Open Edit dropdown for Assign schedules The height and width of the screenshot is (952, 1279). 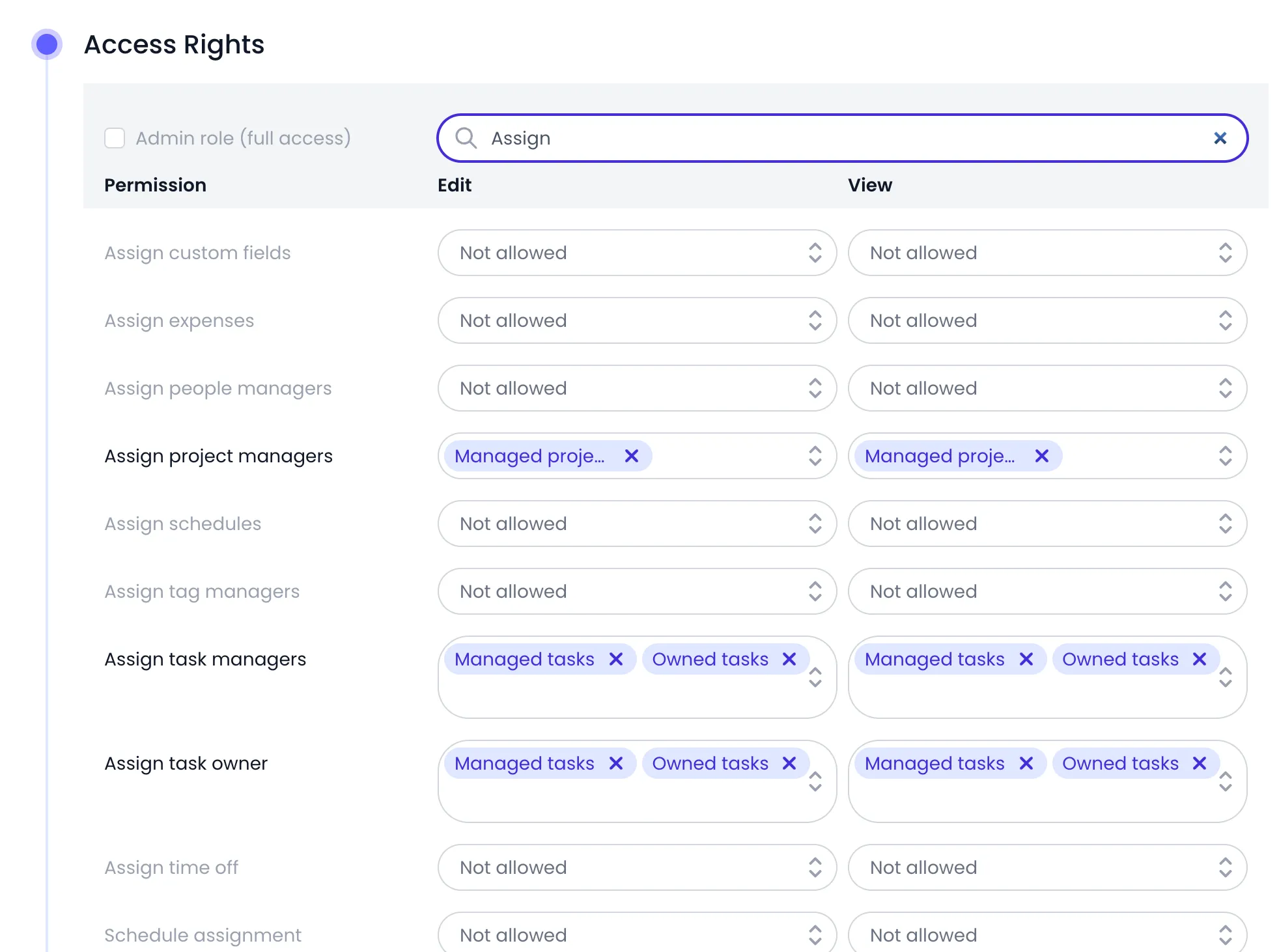[x=637, y=524]
